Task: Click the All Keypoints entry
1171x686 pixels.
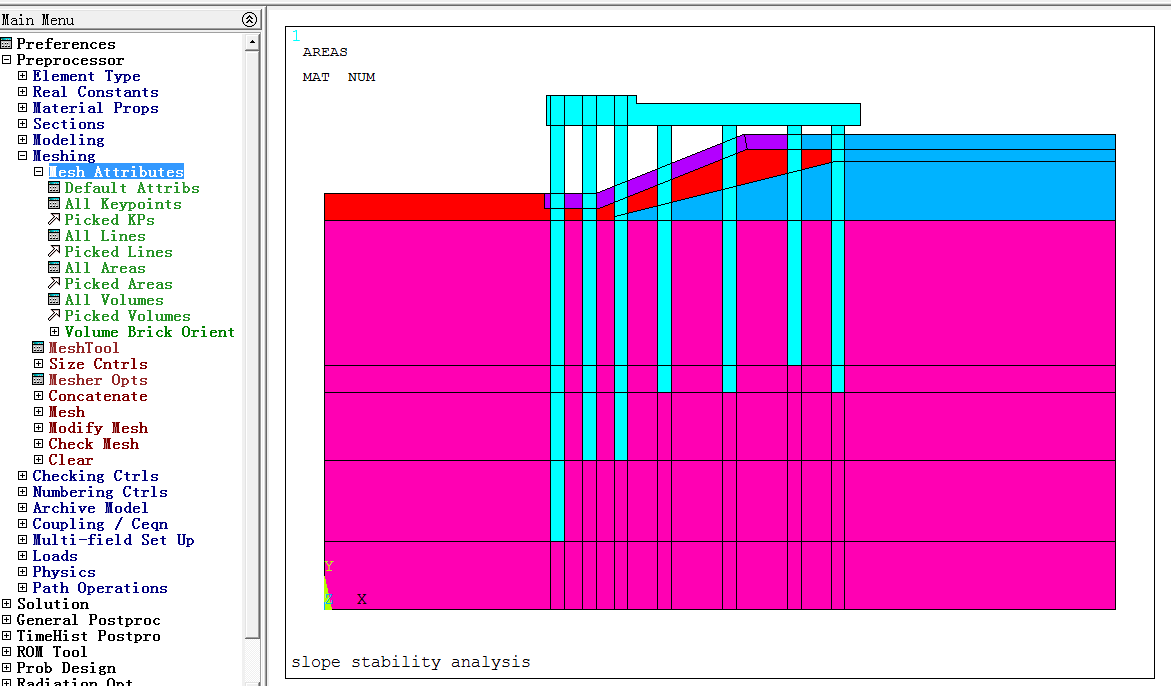Action: point(122,204)
